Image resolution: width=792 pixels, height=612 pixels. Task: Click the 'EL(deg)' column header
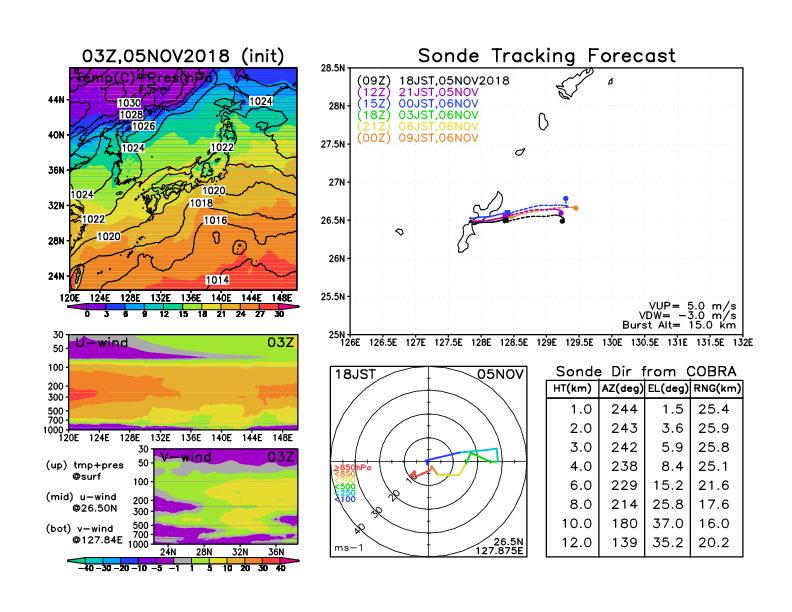tap(668, 389)
